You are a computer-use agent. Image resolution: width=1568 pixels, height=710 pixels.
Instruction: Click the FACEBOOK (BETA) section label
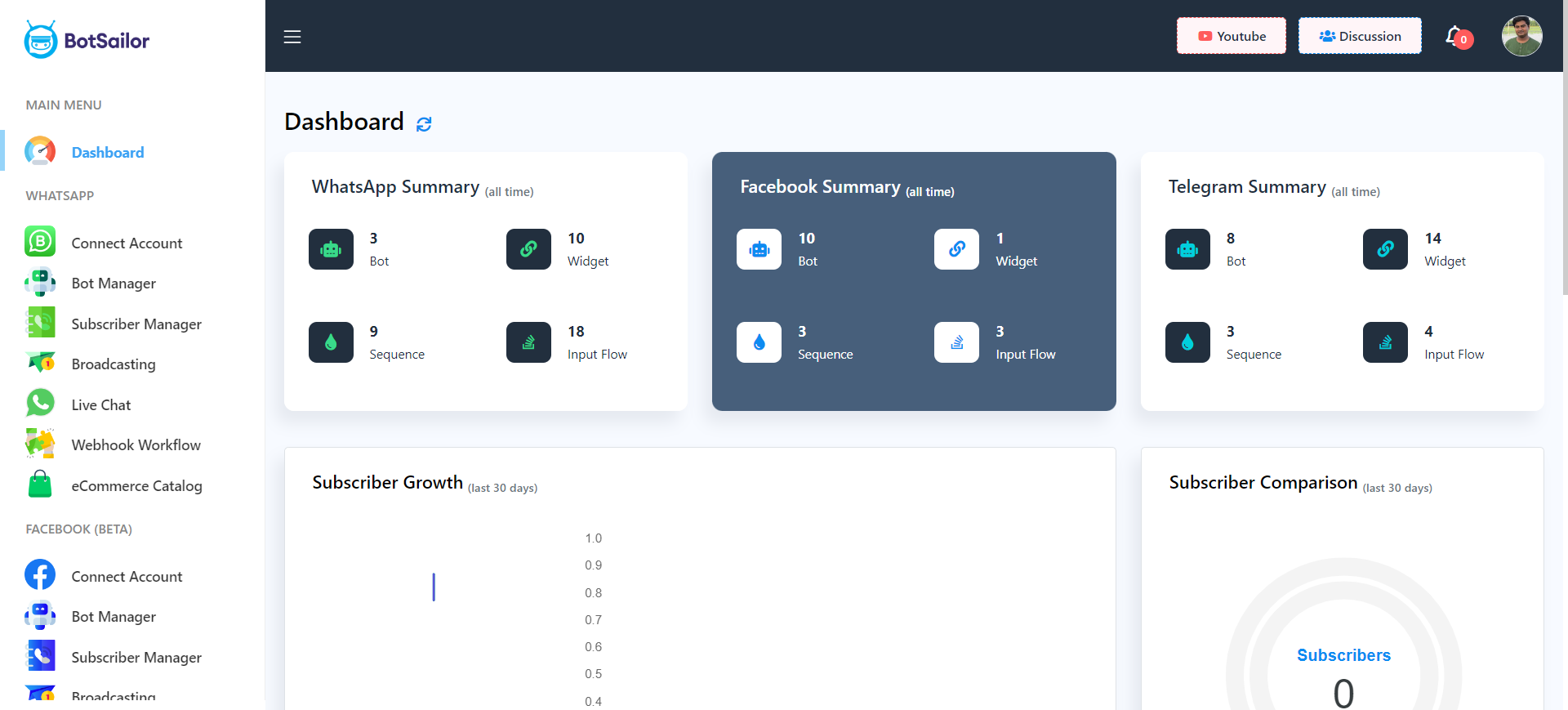click(x=78, y=529)
